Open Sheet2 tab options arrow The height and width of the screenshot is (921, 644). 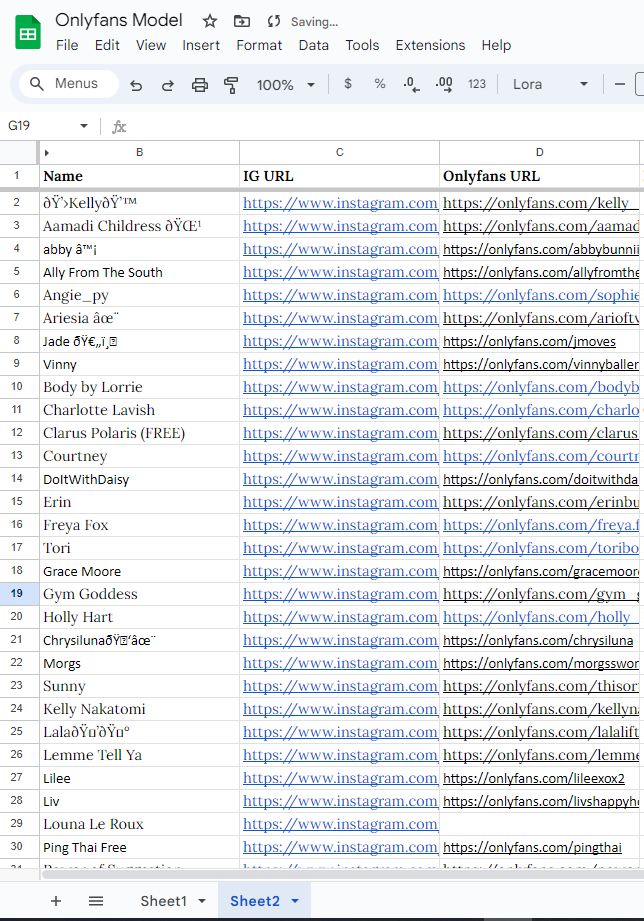[296, 901]
